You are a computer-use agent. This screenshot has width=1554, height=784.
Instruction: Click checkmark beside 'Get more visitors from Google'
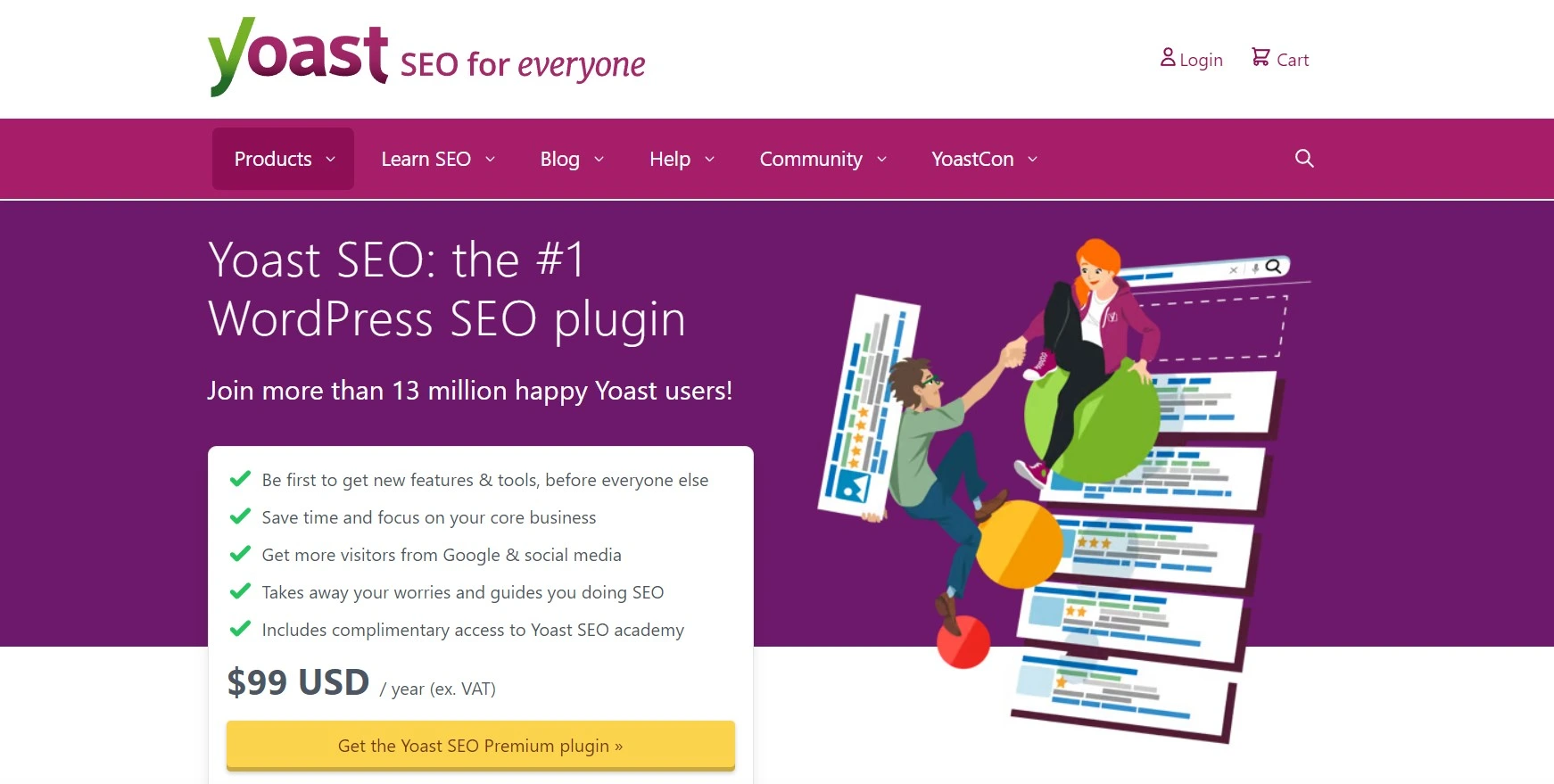240,554
